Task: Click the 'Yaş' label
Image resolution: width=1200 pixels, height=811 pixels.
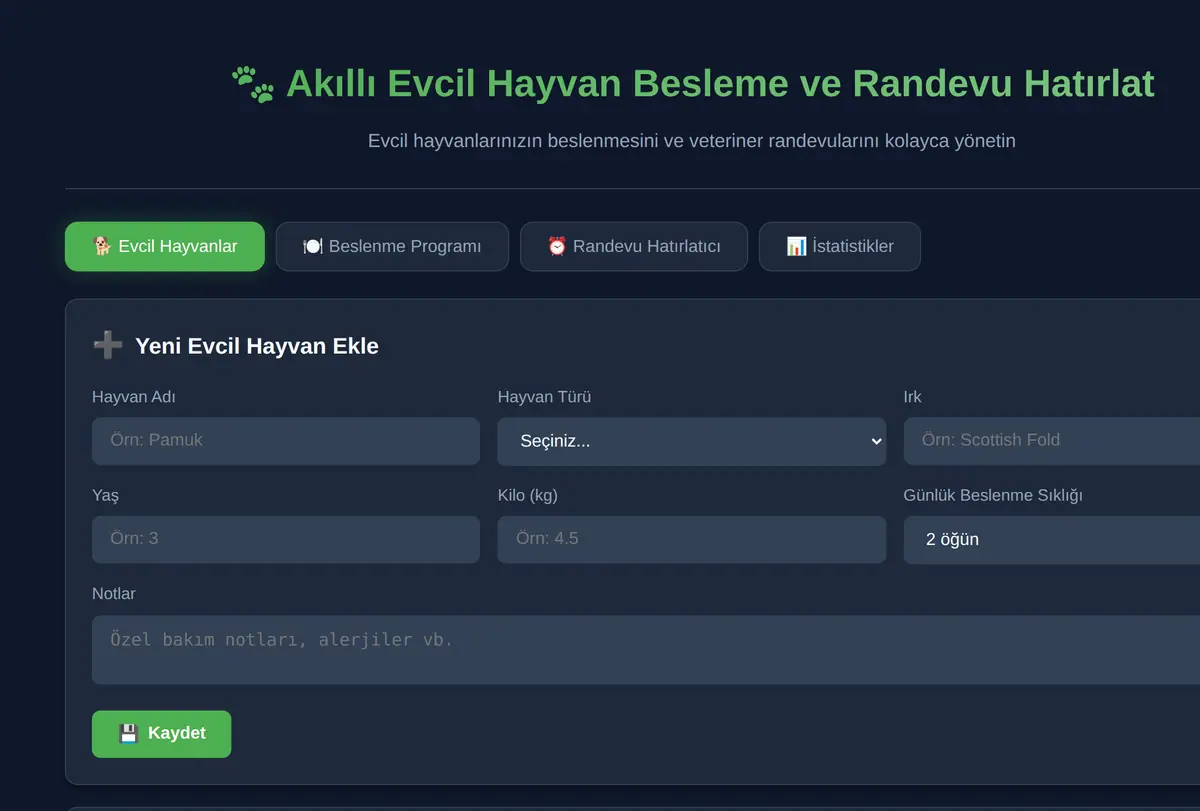Action: pos(106,495)
